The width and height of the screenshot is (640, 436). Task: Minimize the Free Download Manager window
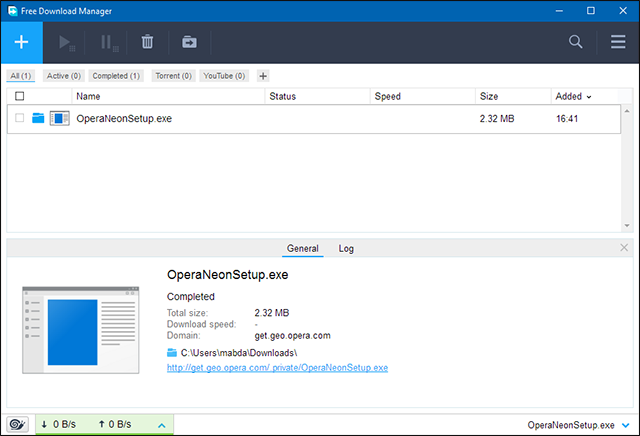pos(559,11)
